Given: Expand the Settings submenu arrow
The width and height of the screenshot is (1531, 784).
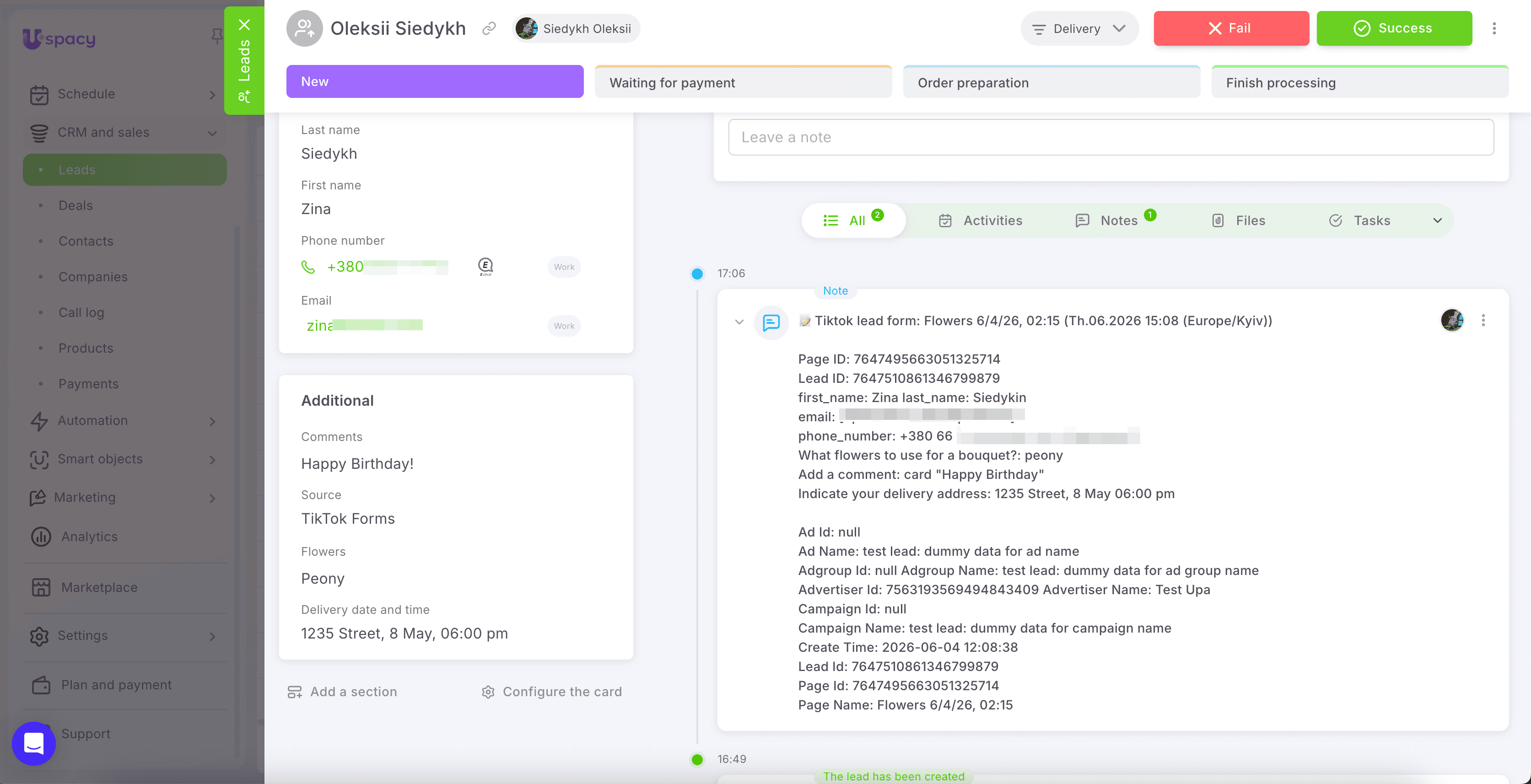Looking at the screenshot, I should tap(213, 636).
